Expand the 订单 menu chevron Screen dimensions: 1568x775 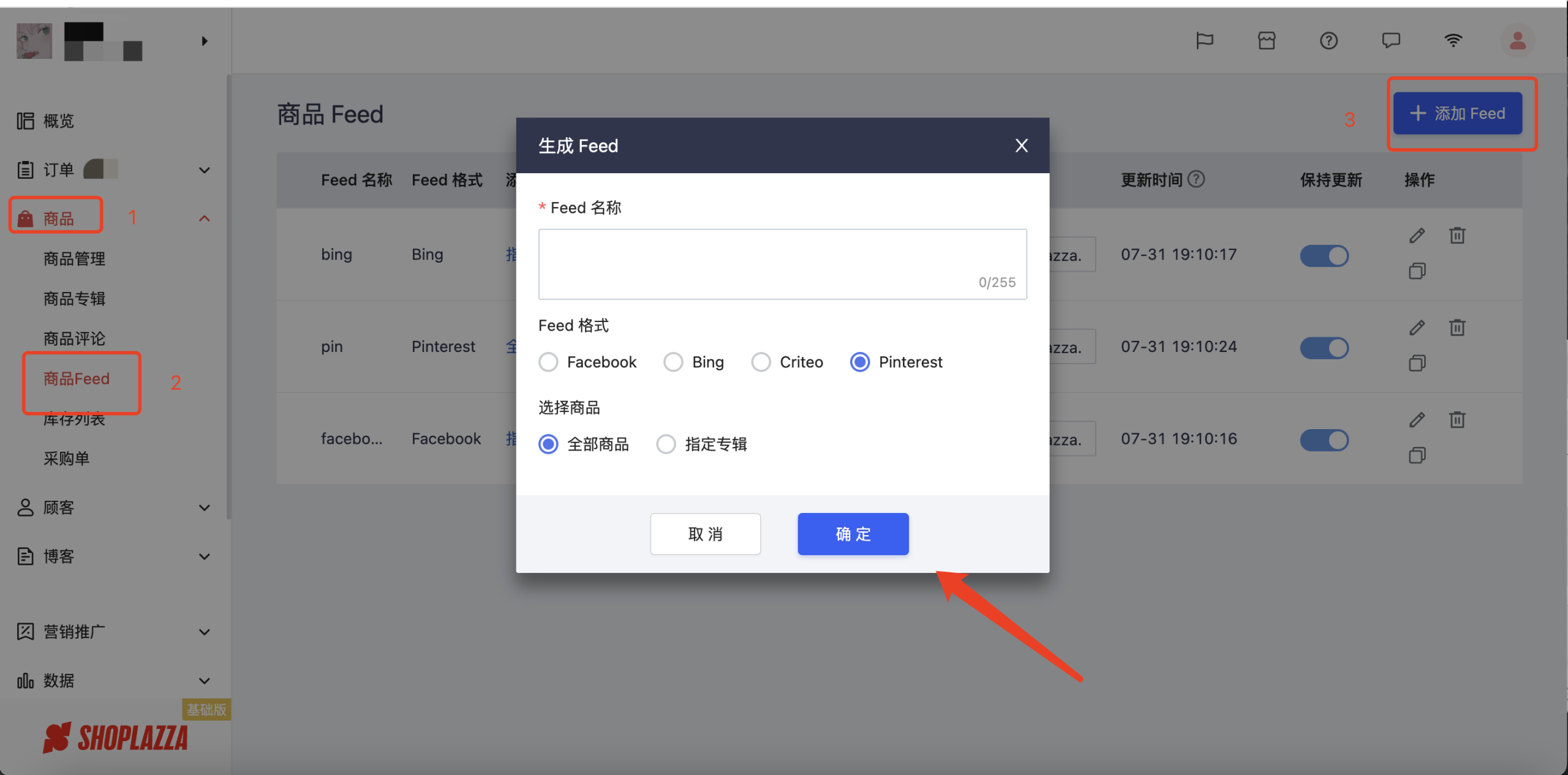click(205, 170)
